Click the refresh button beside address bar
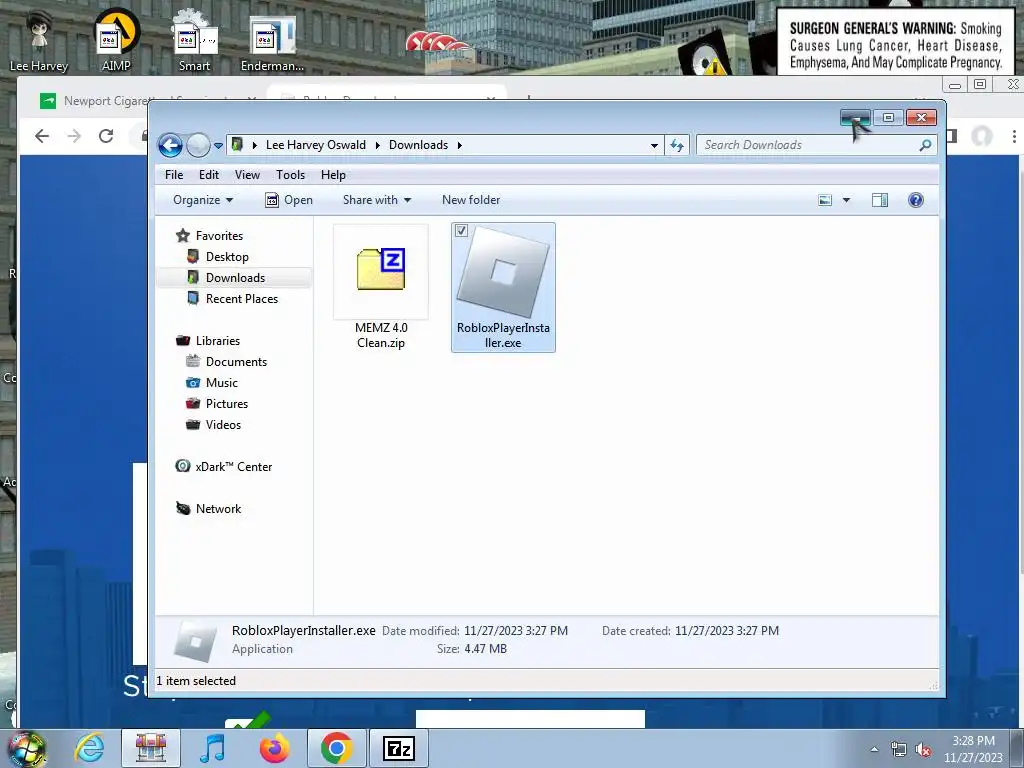 click(677, 145)
